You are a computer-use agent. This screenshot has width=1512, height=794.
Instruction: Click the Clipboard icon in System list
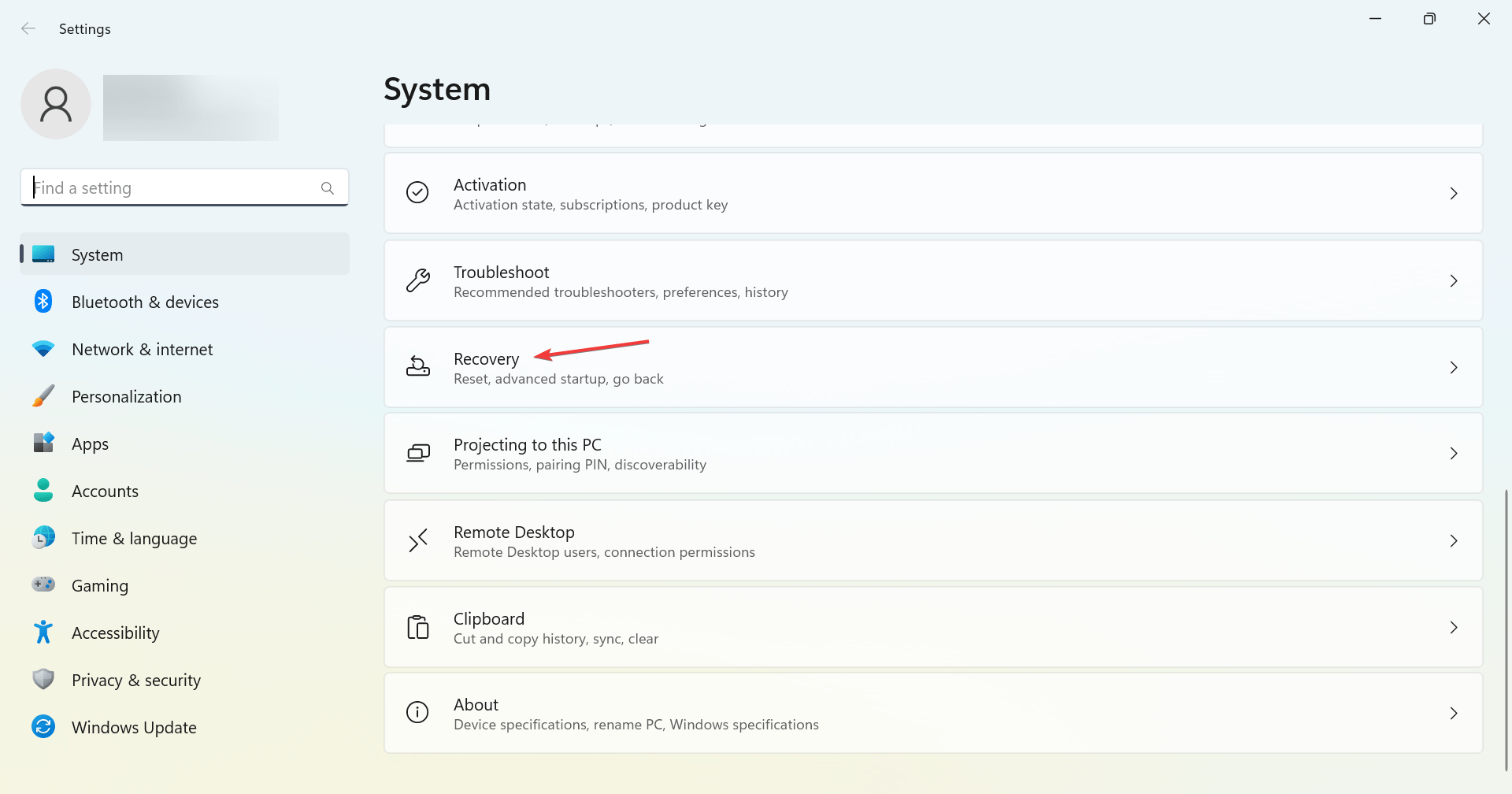coord(417,627)
